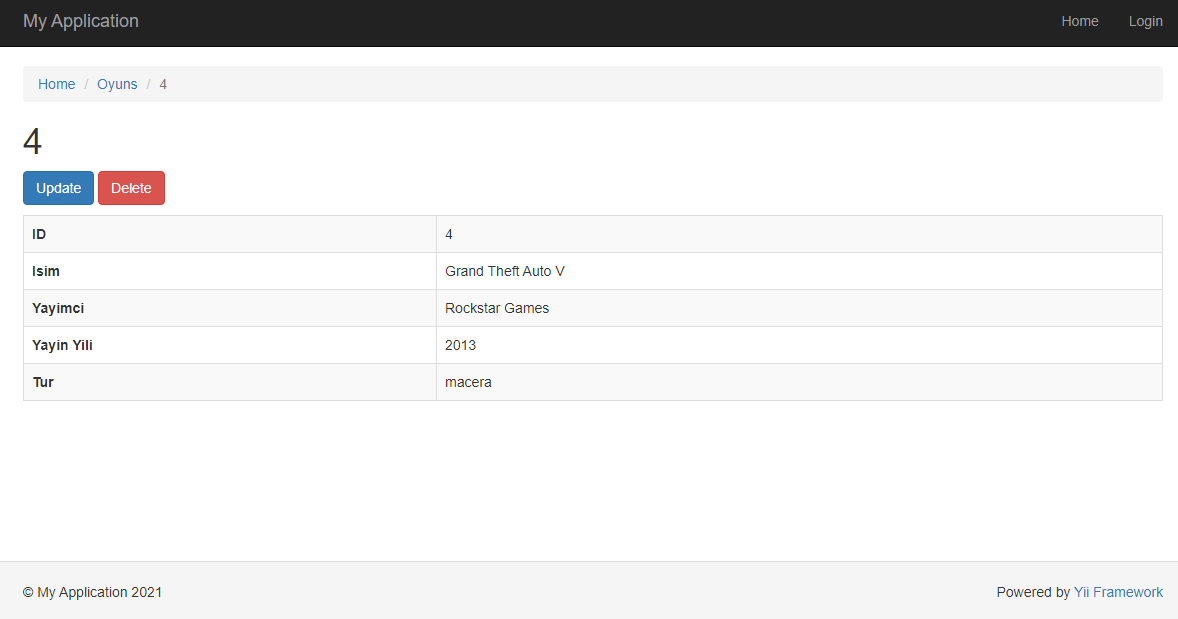
Task: Select the Isim label cell
Action: [230, 271]
